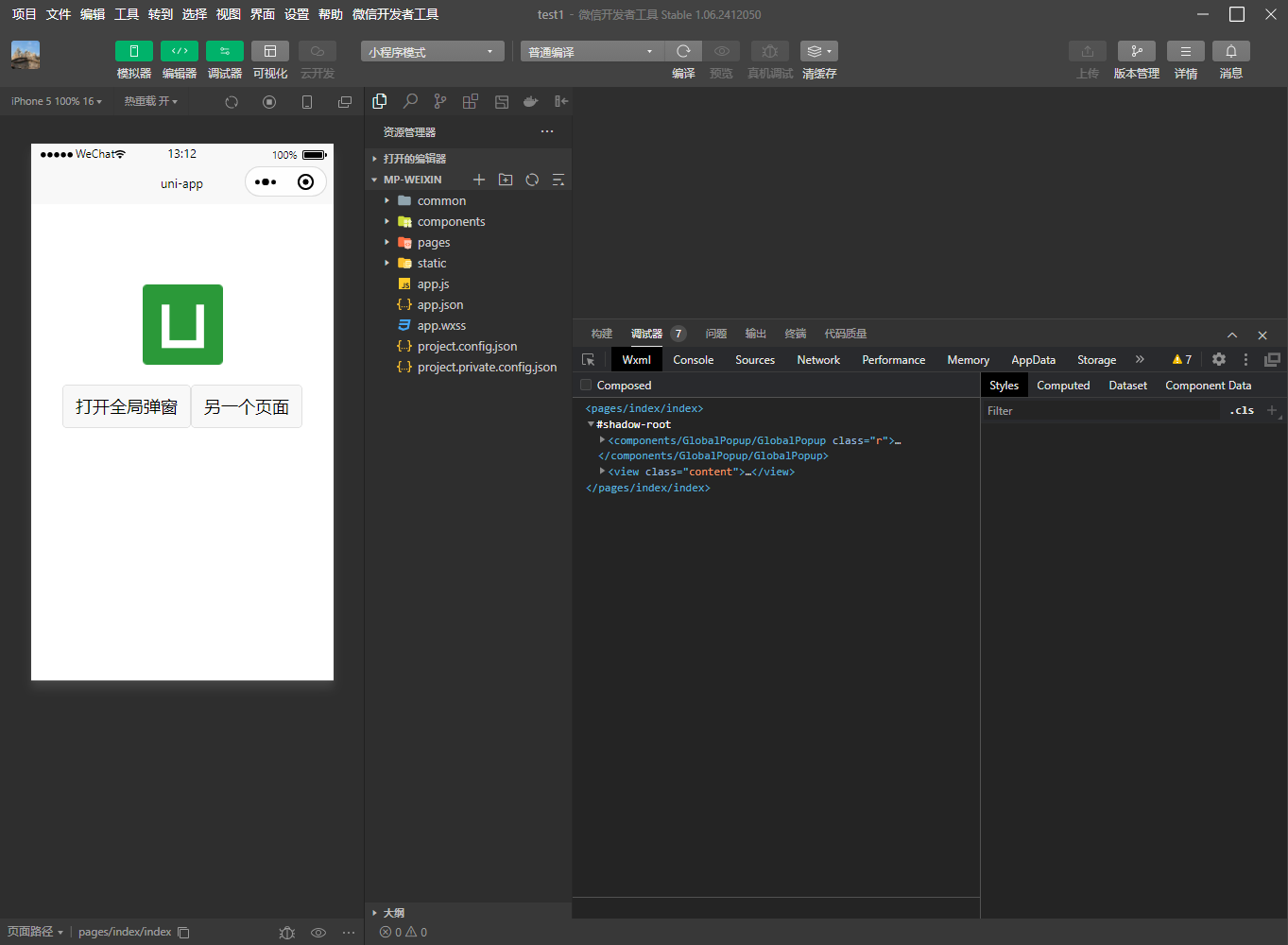Toggle the Simulator panel button
The width and height of the screenshot is (1288, 945).
(x=133, y=51)
